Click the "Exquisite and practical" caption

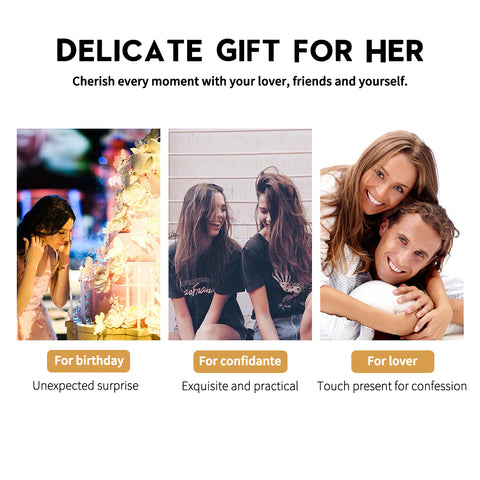(240, 386)
